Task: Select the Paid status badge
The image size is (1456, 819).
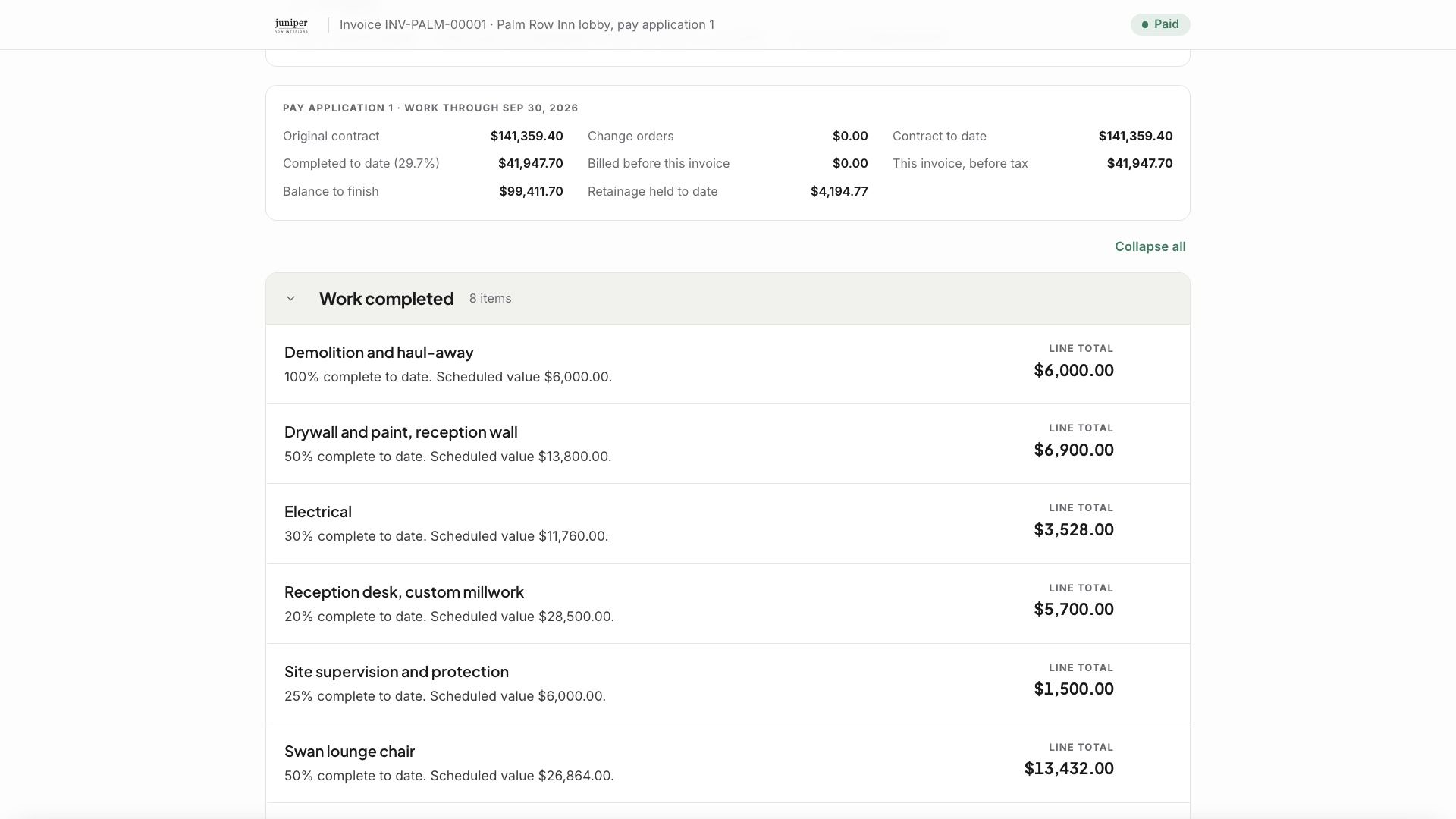Action: (1160, 24)
